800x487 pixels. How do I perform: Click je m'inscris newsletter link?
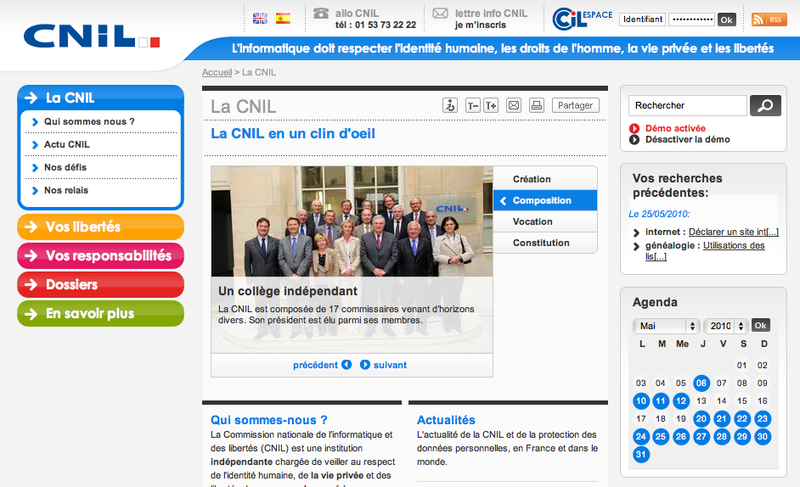tap(481, 25)
